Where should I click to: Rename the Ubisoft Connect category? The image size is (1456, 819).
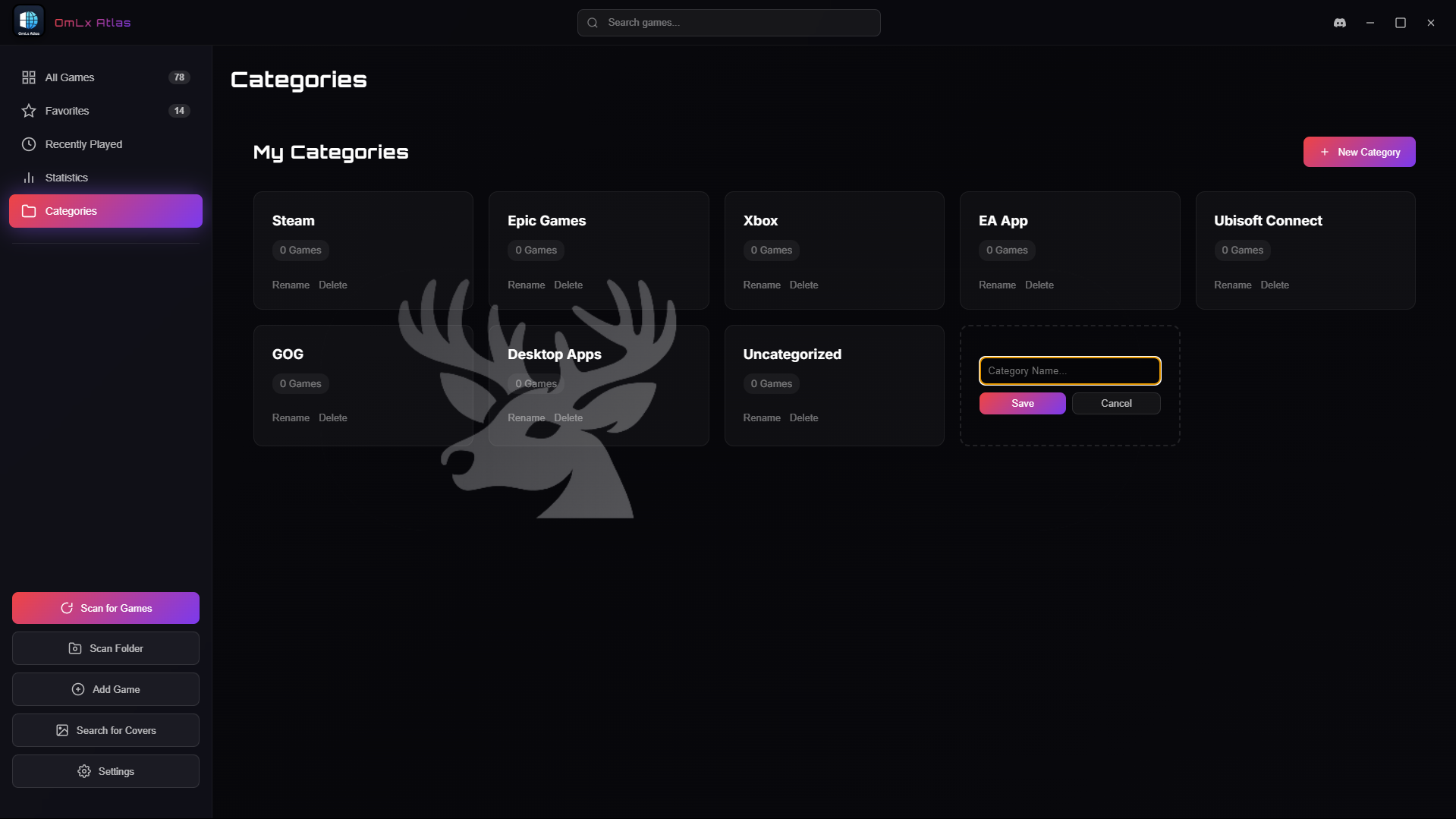point(1232,285)
